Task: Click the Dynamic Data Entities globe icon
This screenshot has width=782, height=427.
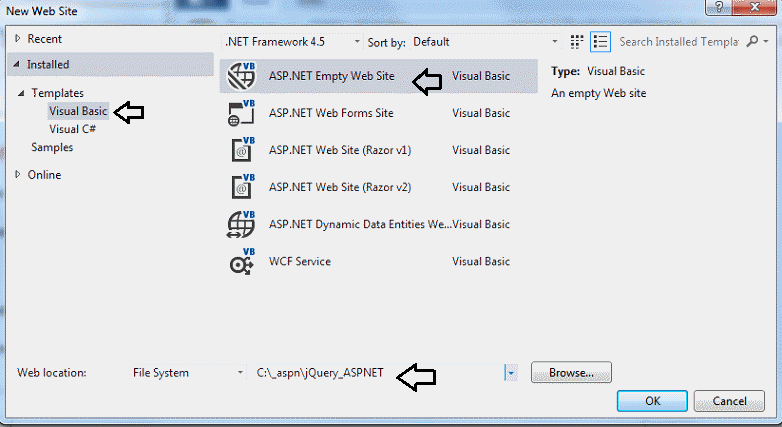Action: point(241,224)
